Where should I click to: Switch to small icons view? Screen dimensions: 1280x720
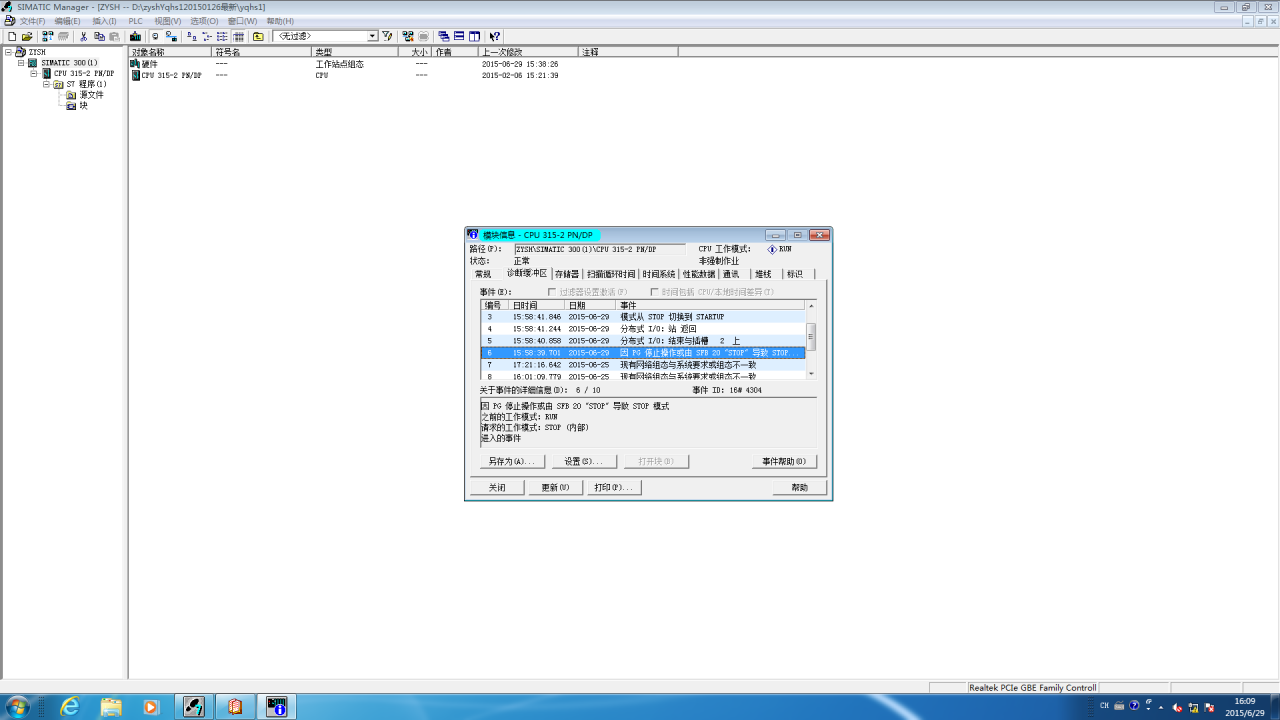tap(207, 36)
